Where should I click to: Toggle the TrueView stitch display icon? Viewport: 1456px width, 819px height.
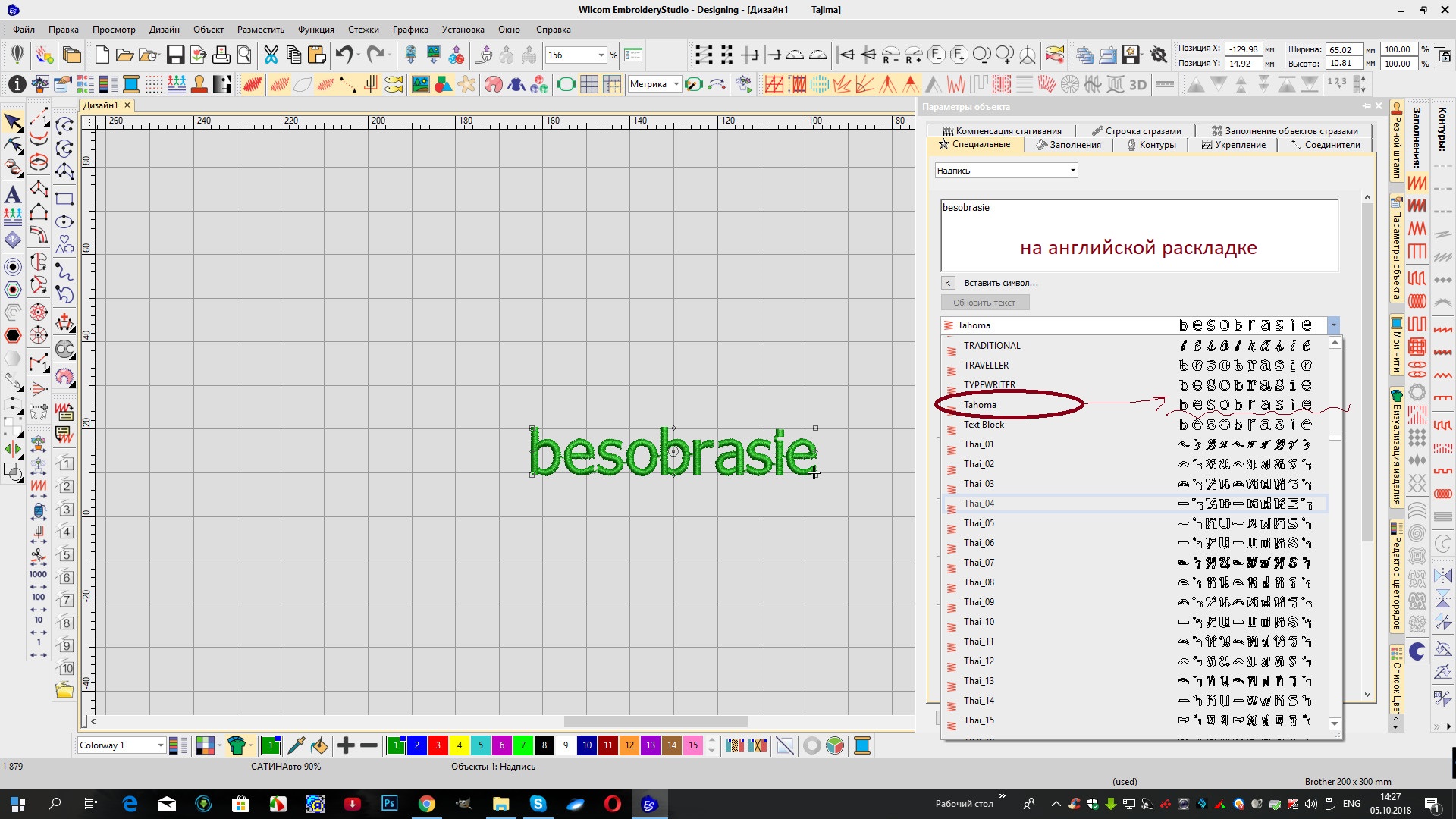point(253,84)
